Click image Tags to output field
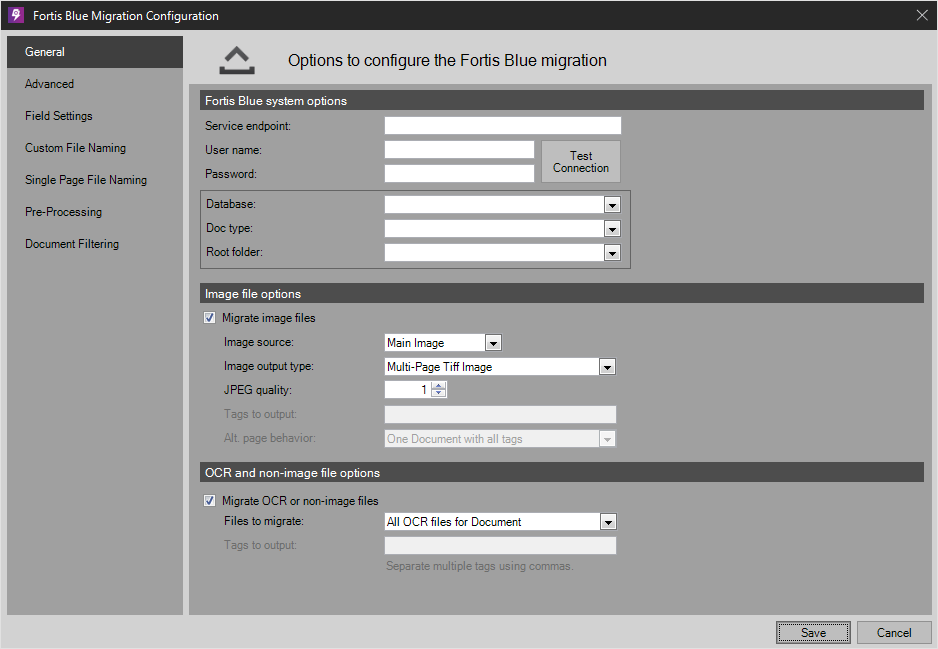 click(x=500, y=415)
